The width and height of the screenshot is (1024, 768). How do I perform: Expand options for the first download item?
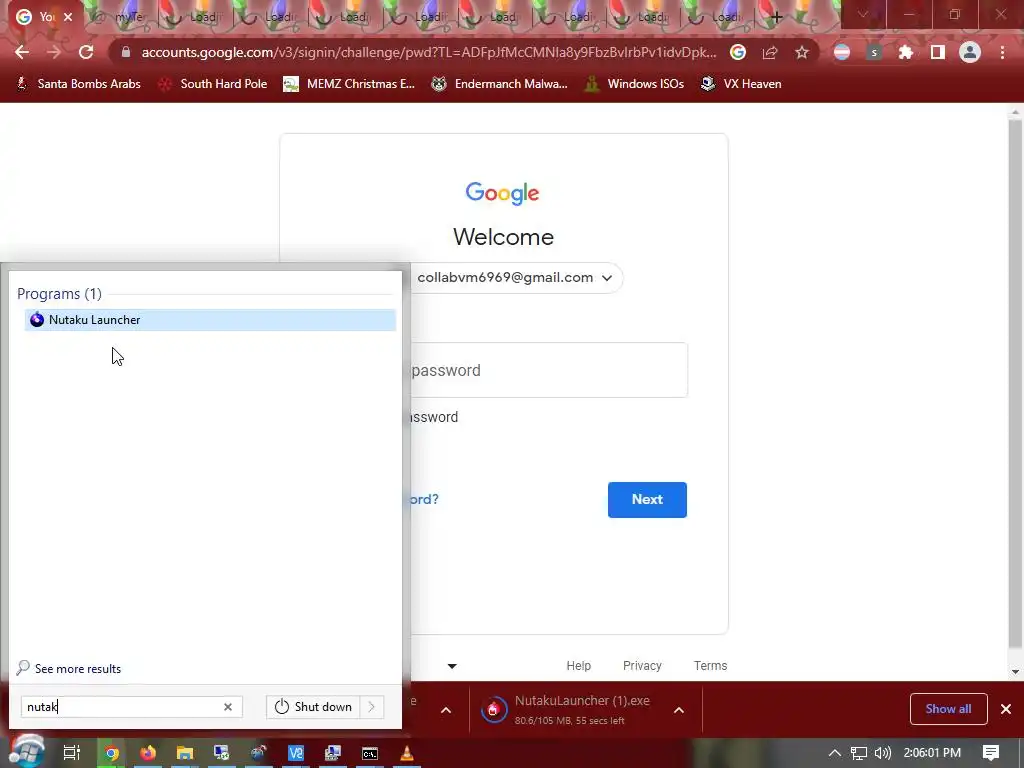446,710
